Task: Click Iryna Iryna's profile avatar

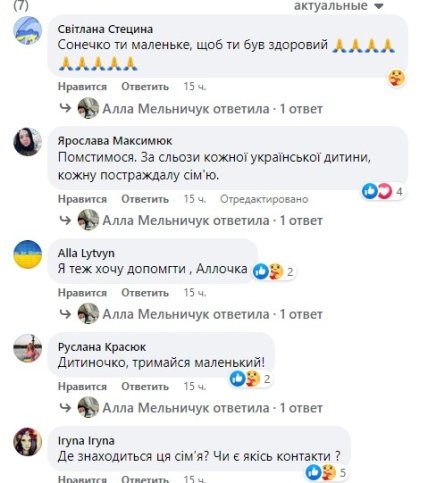Action: (28, 441)
